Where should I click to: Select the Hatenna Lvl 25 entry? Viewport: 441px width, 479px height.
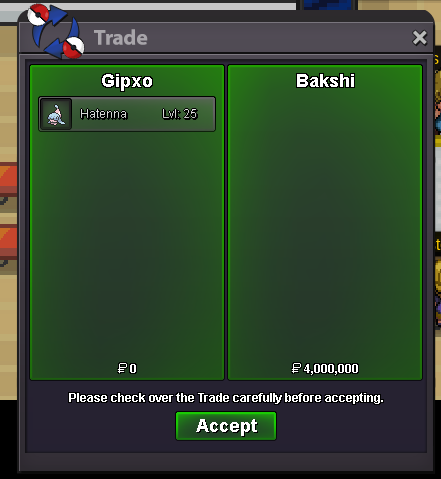(x=127, y=114)
